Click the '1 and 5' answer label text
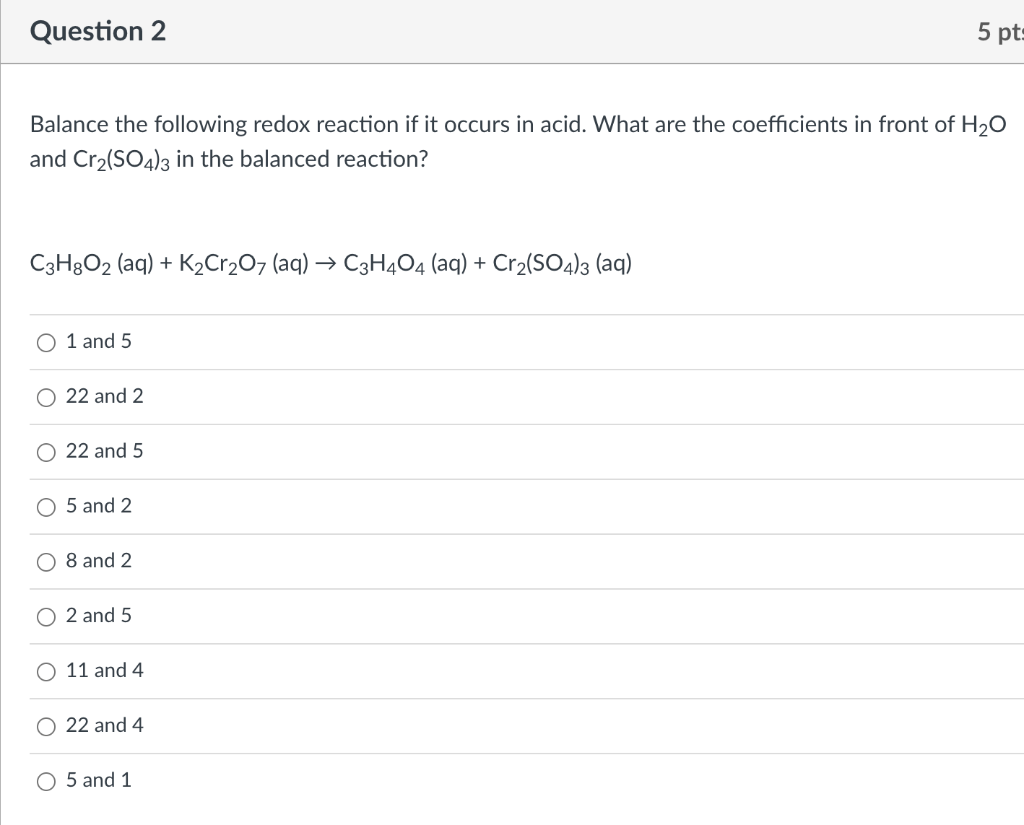Screen dimensions: 1024x825 click(x=98, y=341)
